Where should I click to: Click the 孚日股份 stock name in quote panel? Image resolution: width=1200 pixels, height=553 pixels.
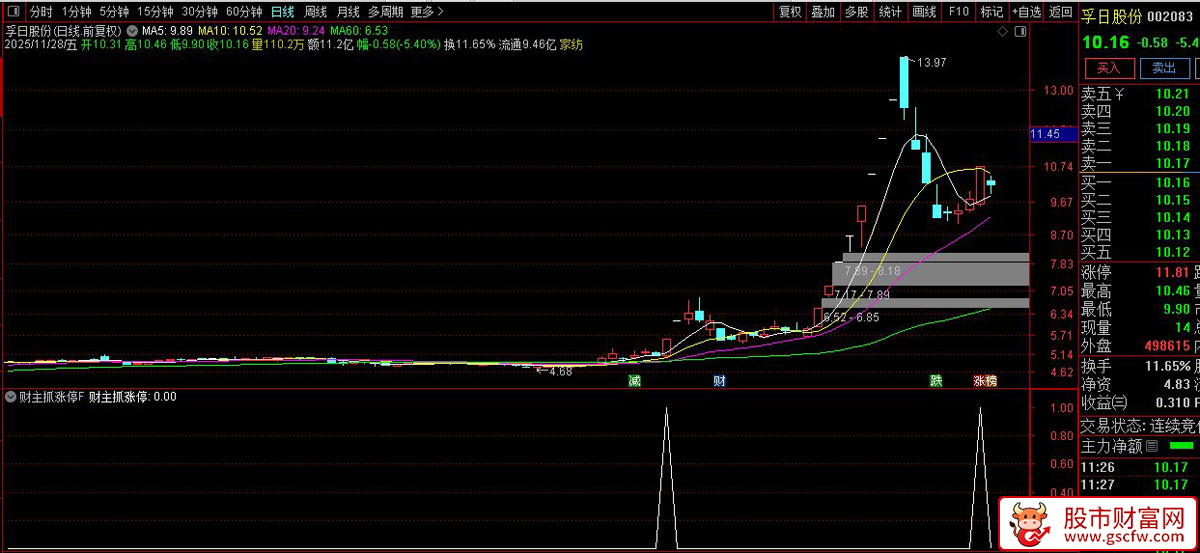pyautogui.click(x=1111, y=16)
